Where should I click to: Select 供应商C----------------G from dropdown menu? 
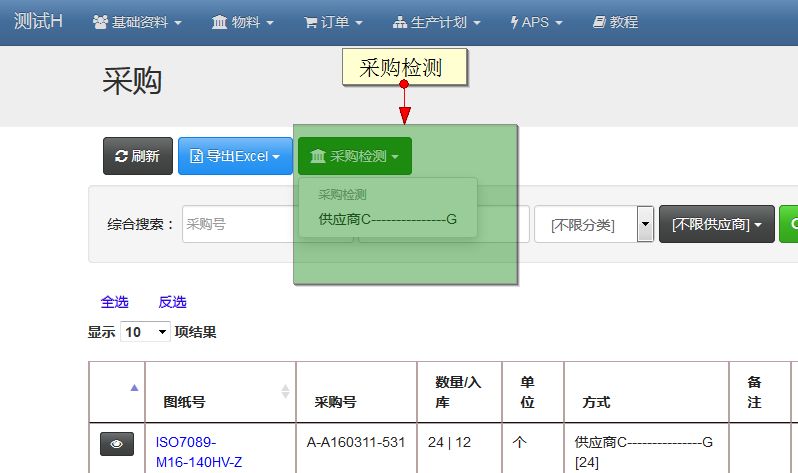pyautogui.click(x=387, y=218)
